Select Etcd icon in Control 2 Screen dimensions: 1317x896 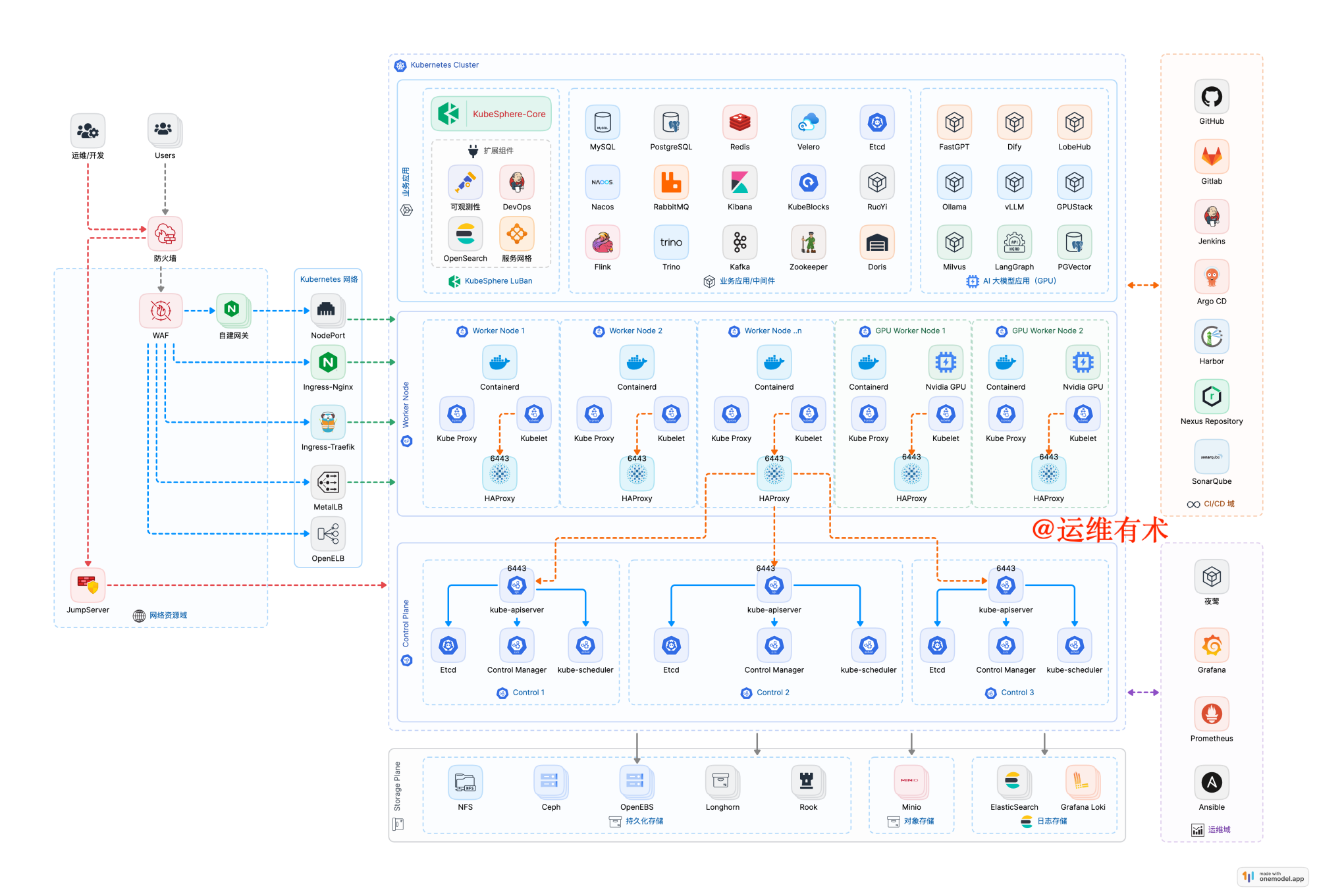tap(671, 645)
